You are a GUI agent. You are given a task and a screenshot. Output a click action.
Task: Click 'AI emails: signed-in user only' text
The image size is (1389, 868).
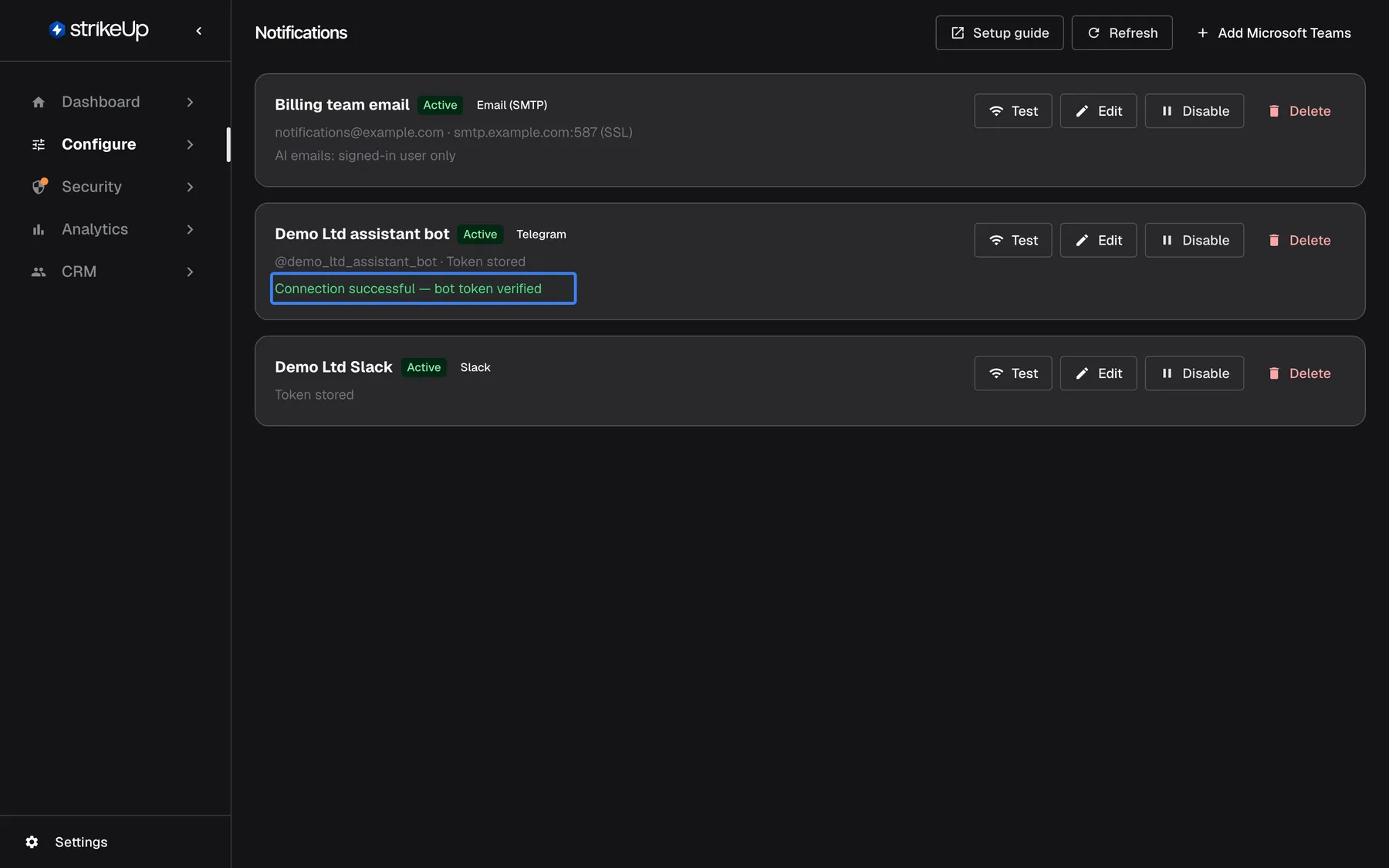click(x=365, y=155)
